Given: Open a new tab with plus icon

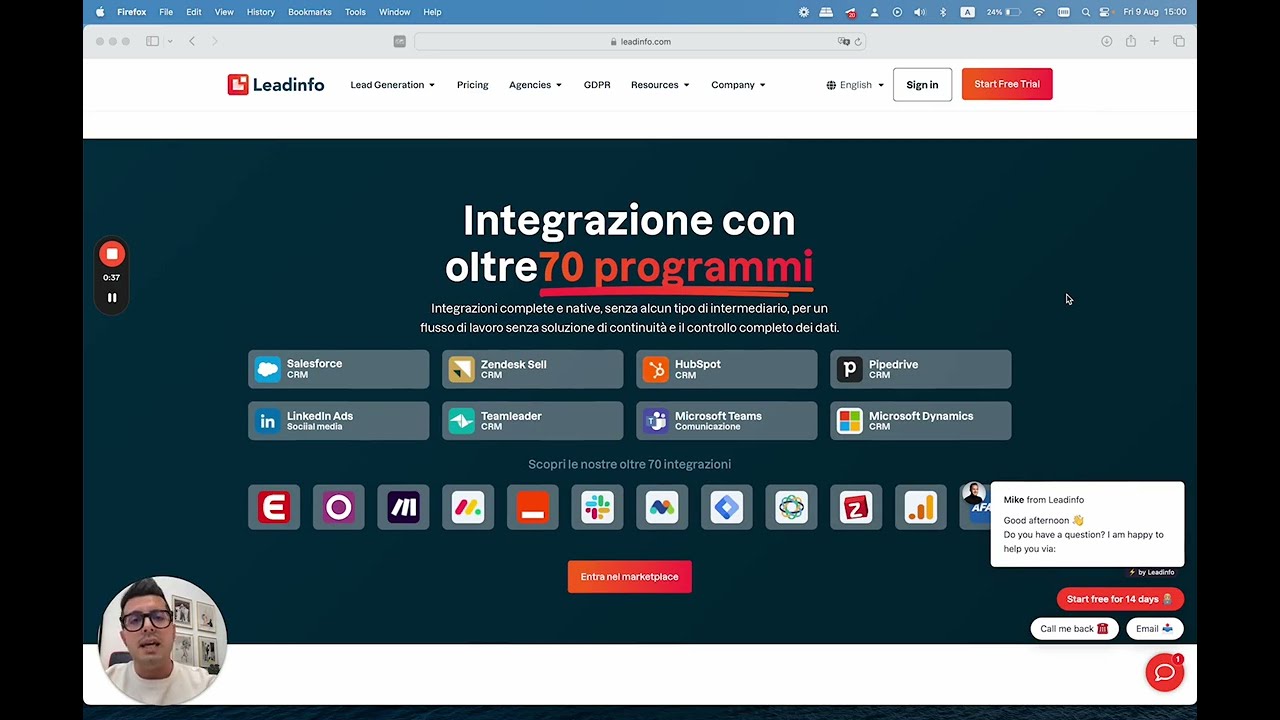Looking at the screenshot, I should [1154, 41].
